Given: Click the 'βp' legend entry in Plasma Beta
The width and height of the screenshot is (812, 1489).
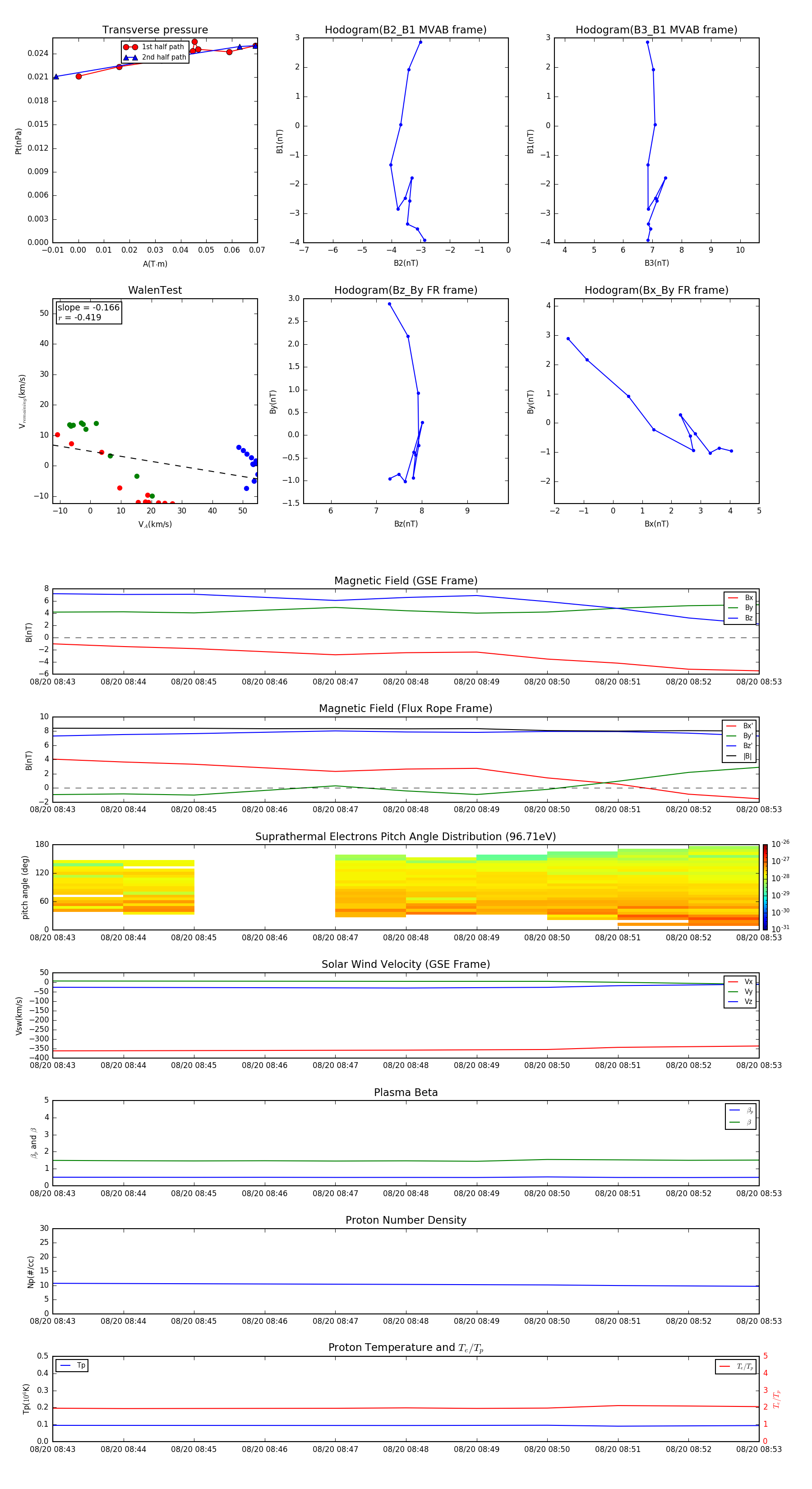Looking at the screenshot, I should (x=741, y=1110).
